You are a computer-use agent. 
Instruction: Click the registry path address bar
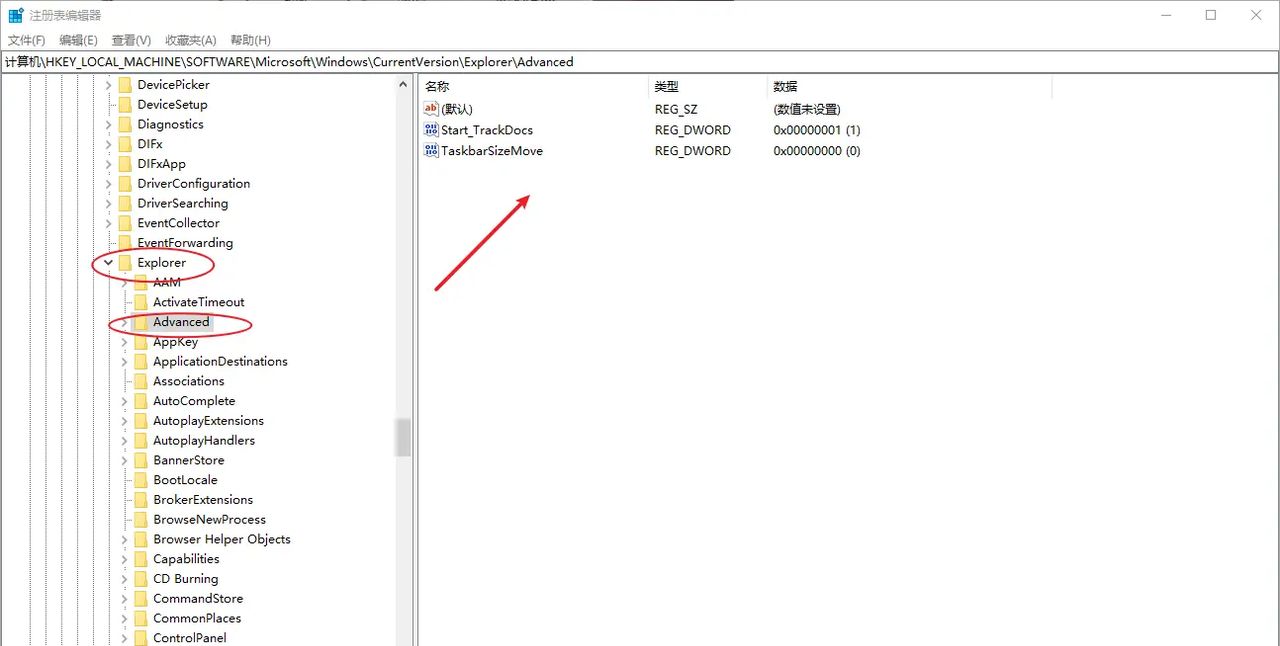640,62
